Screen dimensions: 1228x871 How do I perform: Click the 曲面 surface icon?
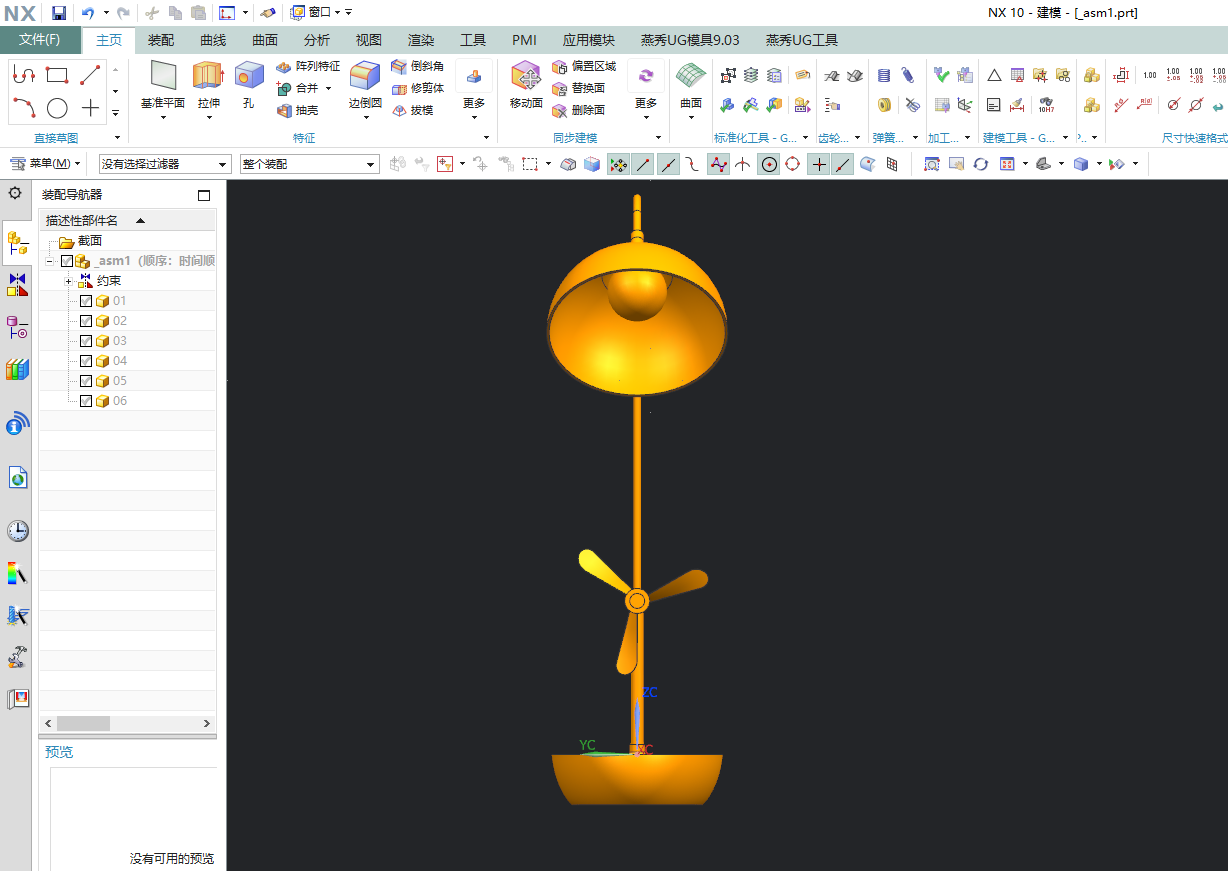691,75
